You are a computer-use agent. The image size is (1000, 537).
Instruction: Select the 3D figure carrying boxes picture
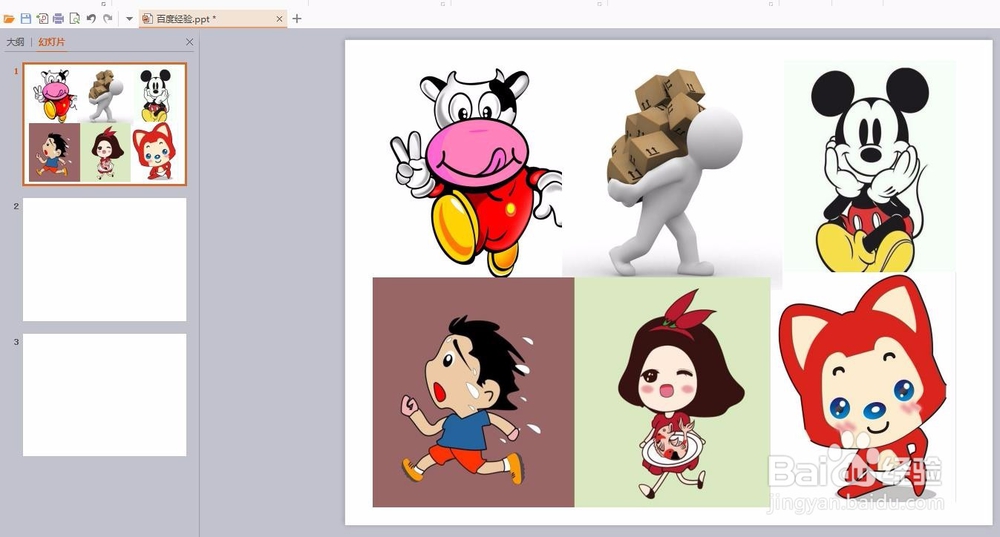[672, 172]
